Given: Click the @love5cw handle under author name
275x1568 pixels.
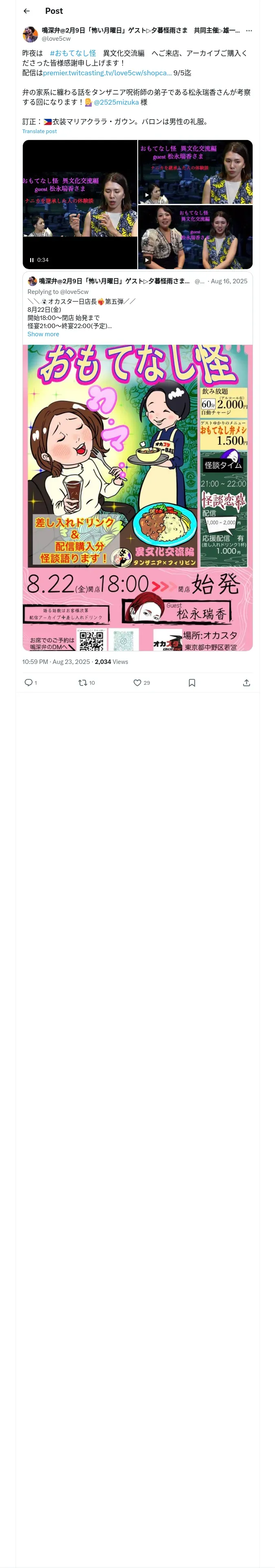Looking at the screenshot, I should (x=56, y=38).
